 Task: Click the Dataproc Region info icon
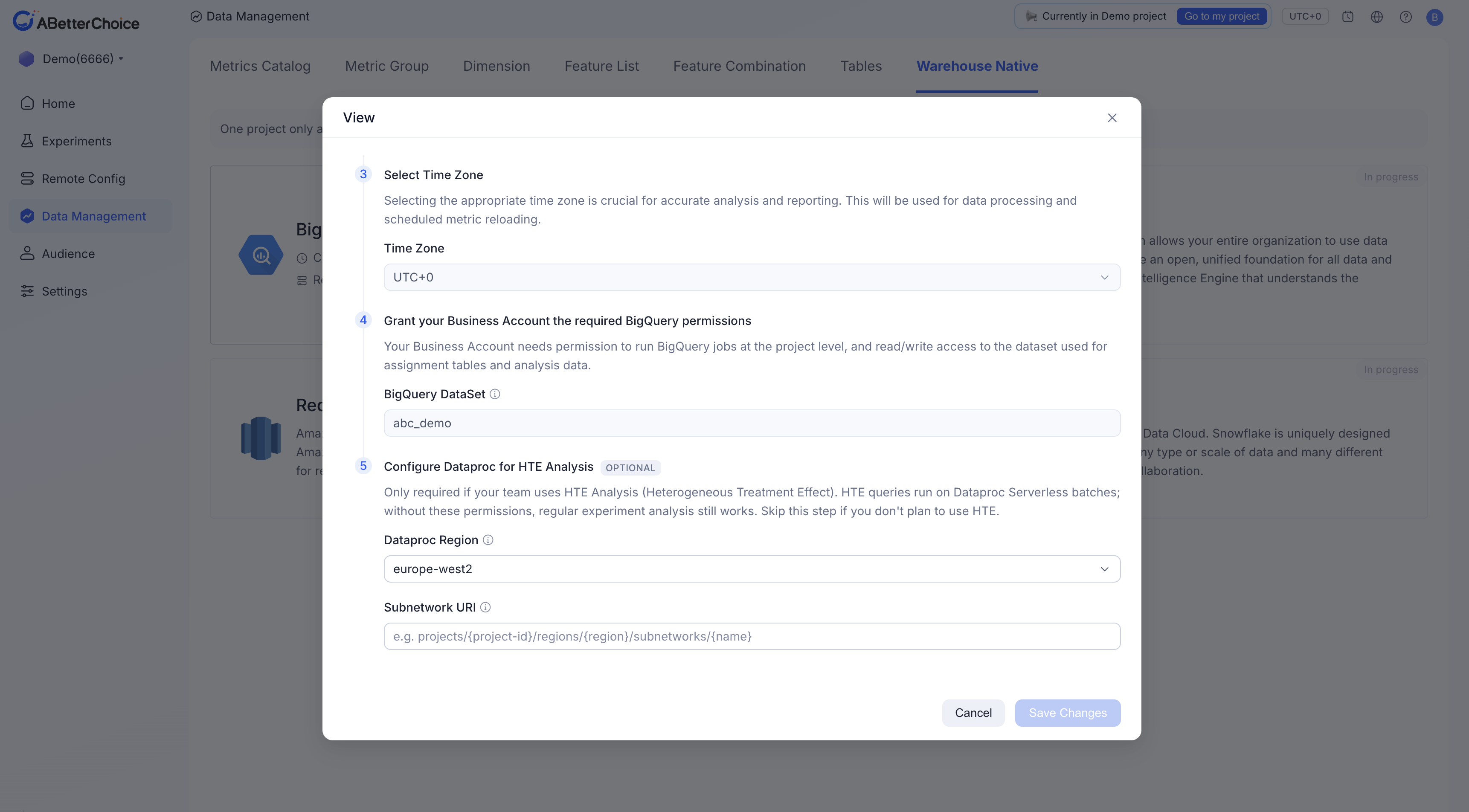(x=488, y=540)
